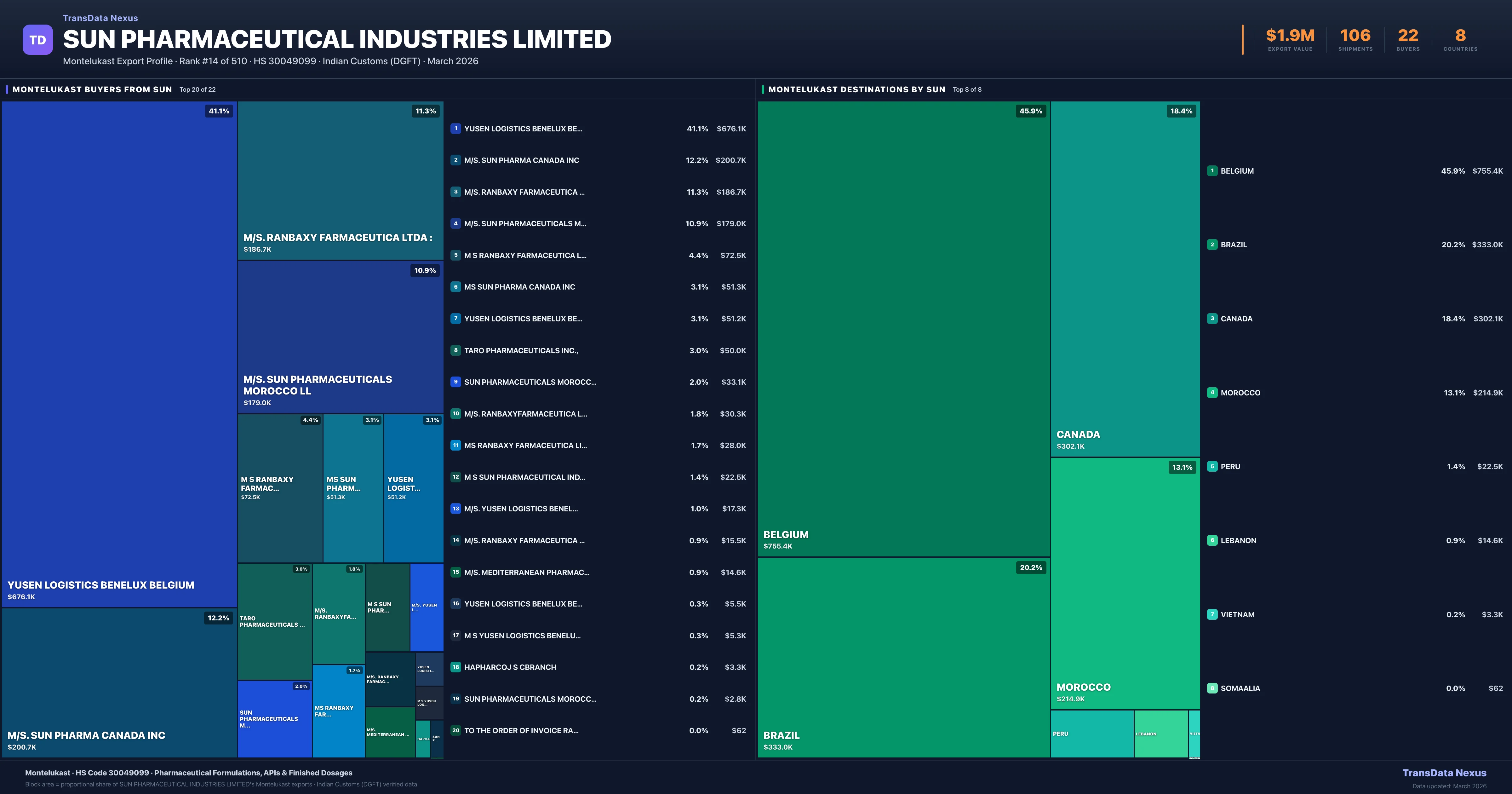Click rank badge 1 beside Yusen Logistics

[455, 129]
